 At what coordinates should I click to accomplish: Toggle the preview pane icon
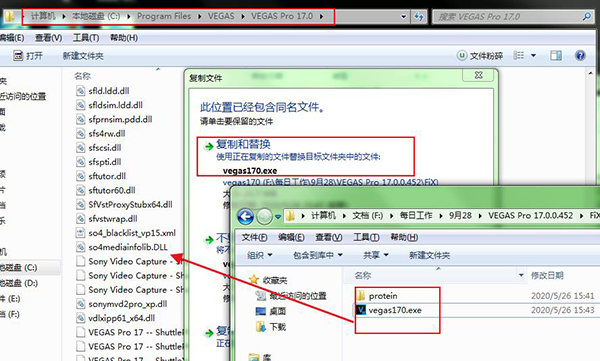pos(556,56)
